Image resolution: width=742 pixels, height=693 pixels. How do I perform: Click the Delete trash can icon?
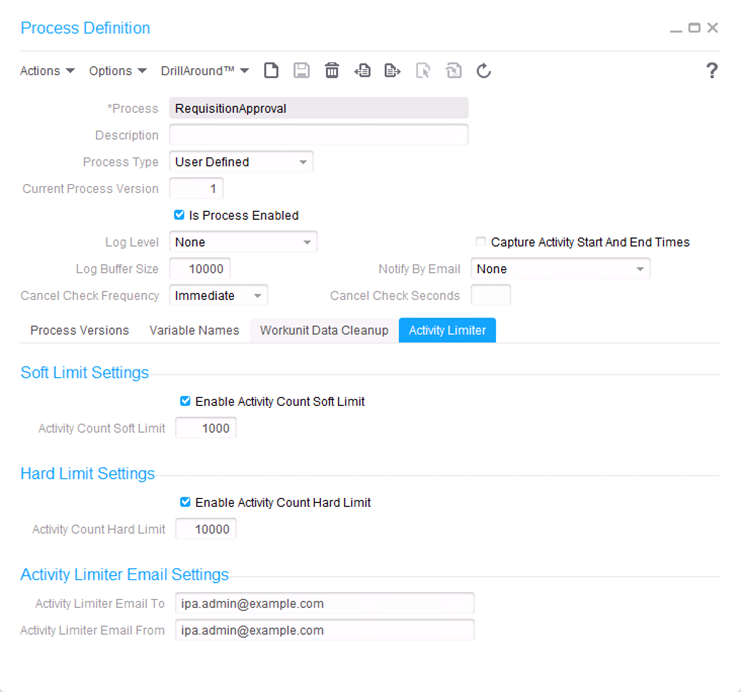332,71
